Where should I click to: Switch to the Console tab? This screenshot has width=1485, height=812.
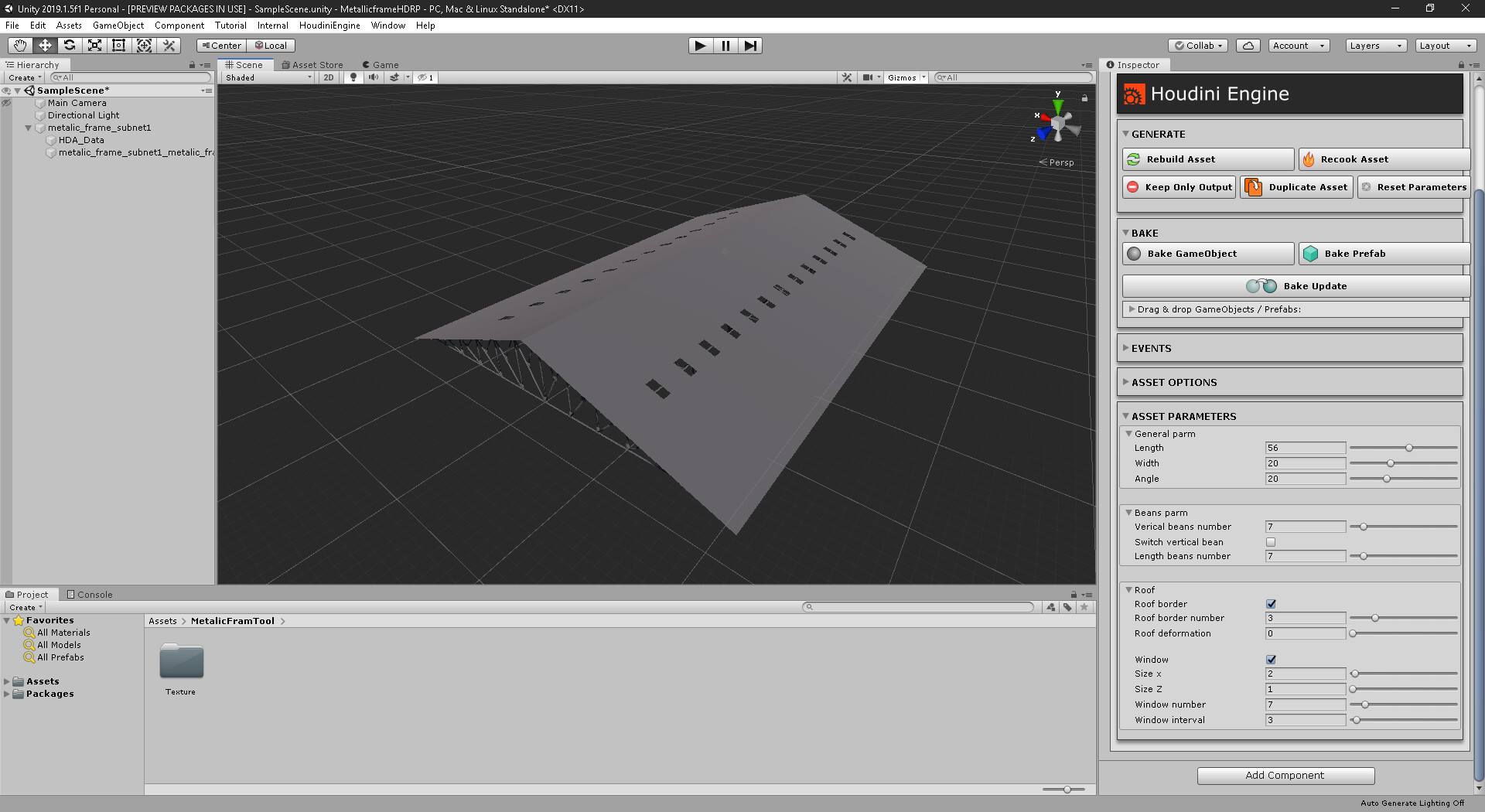(90, 594)
